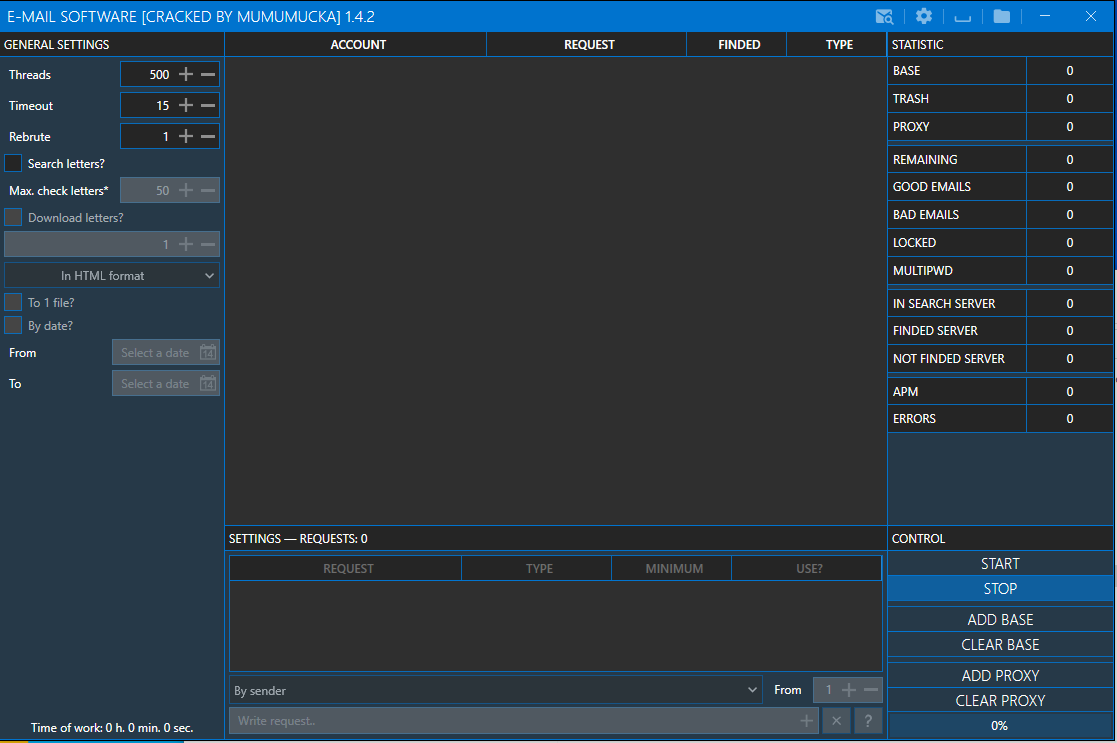Enable the Search letters checkbox
Screen dimensions: 1117x743
point(14,163)
